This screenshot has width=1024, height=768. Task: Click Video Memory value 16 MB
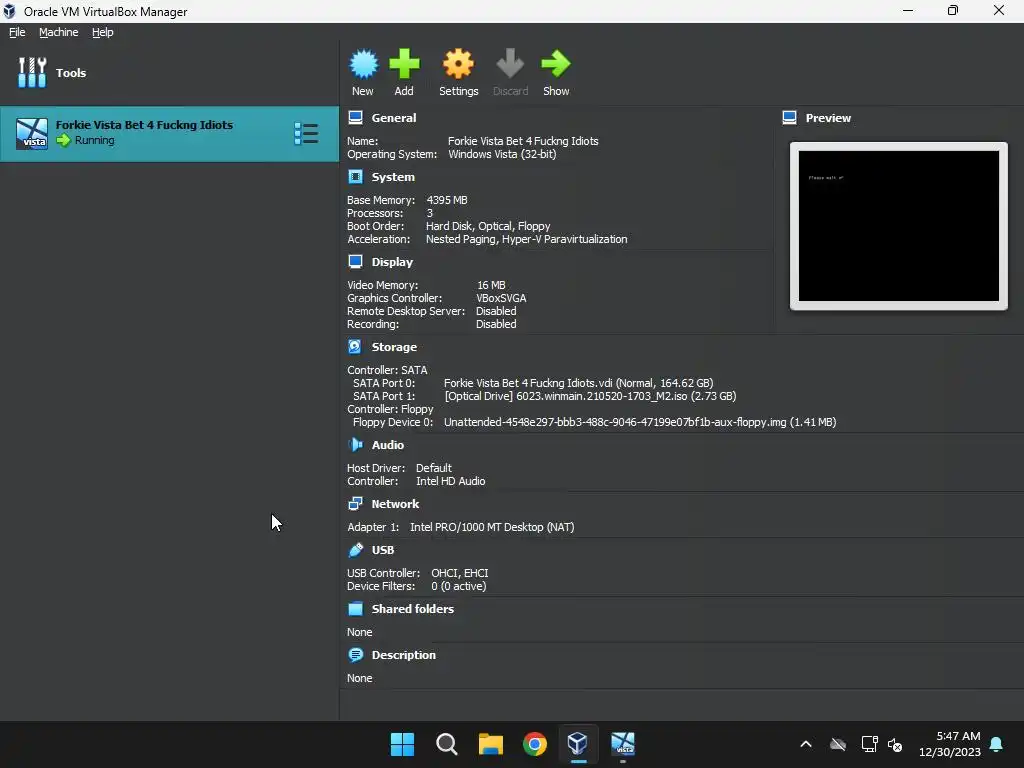(491, 285)
